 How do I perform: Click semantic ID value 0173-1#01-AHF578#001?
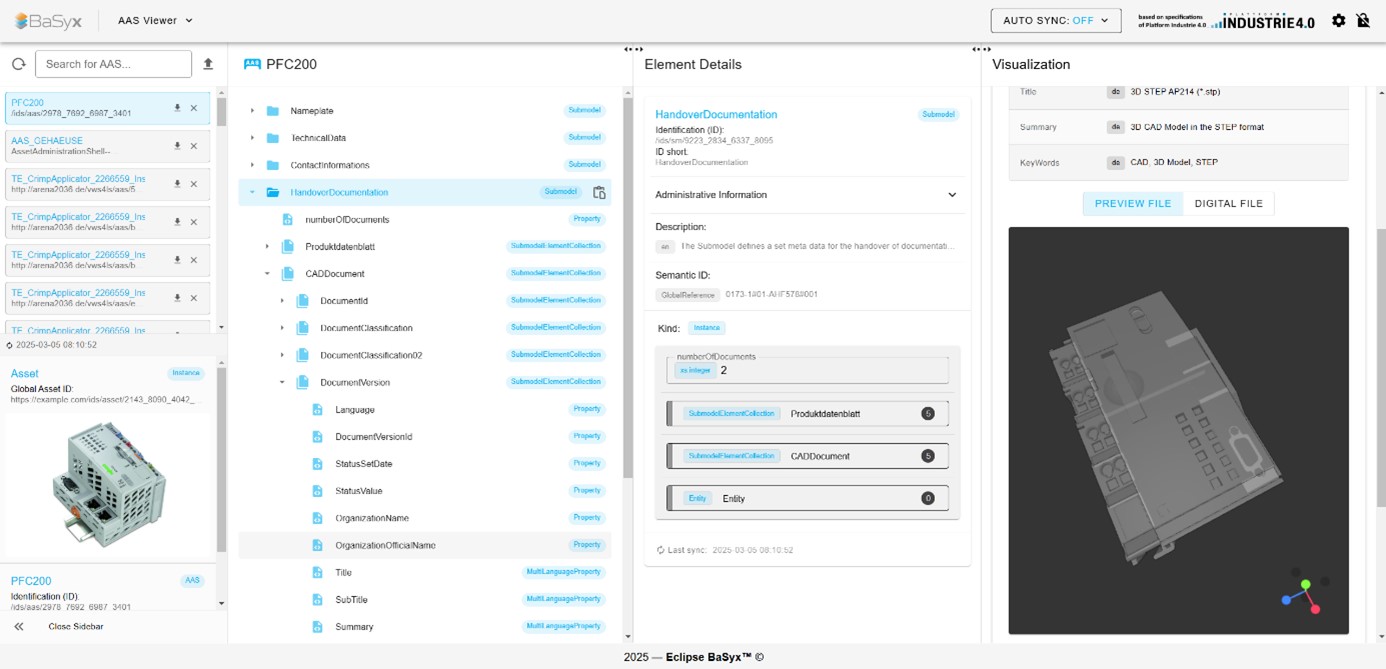tap(771, 295)
